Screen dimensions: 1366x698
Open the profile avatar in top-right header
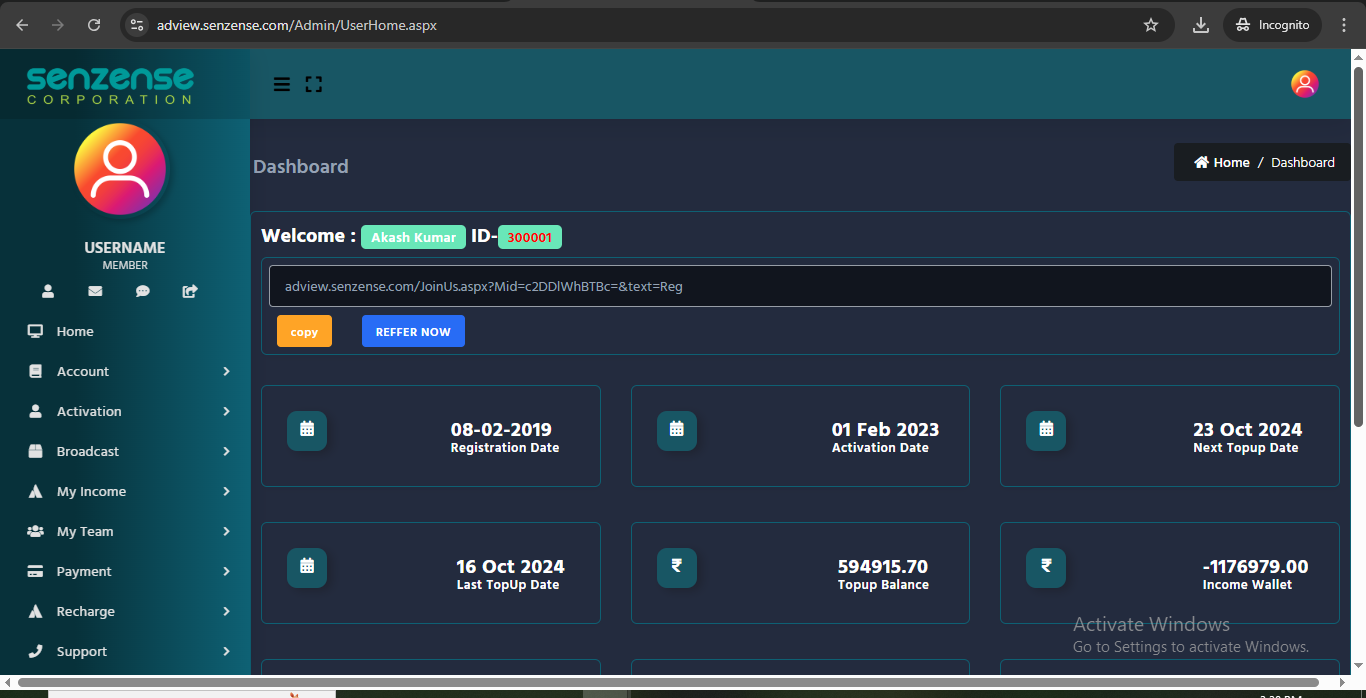[1305, 84]
